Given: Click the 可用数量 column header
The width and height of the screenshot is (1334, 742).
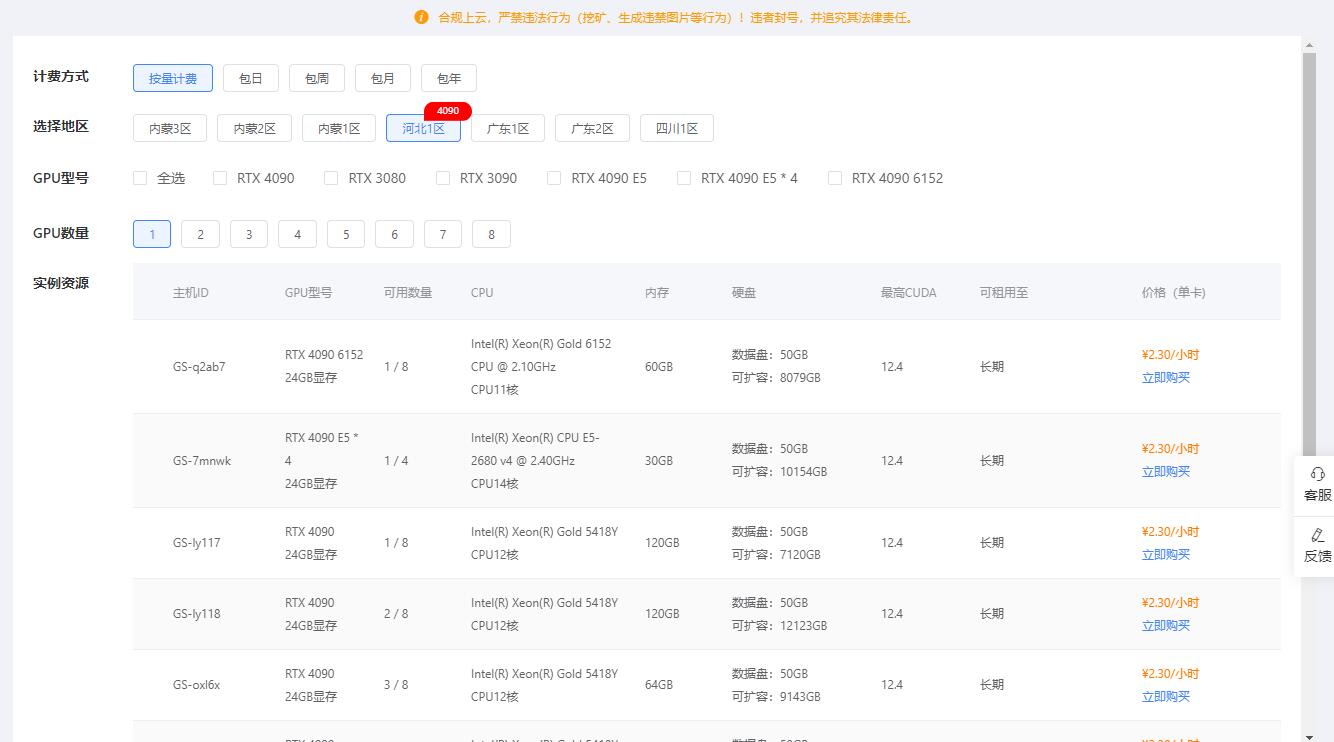Looking at the screenshot, I should (408, 293).
